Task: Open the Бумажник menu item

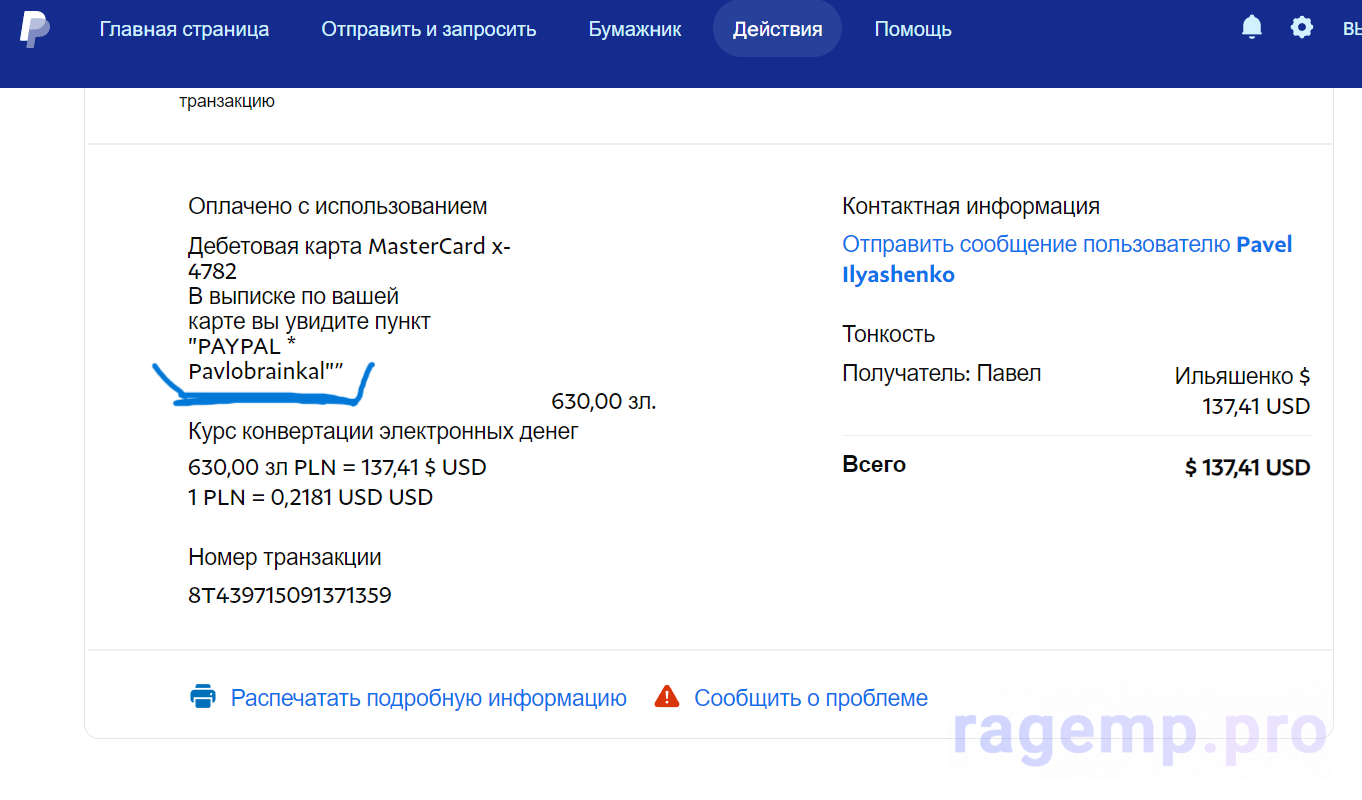Action: coord(635,29)
